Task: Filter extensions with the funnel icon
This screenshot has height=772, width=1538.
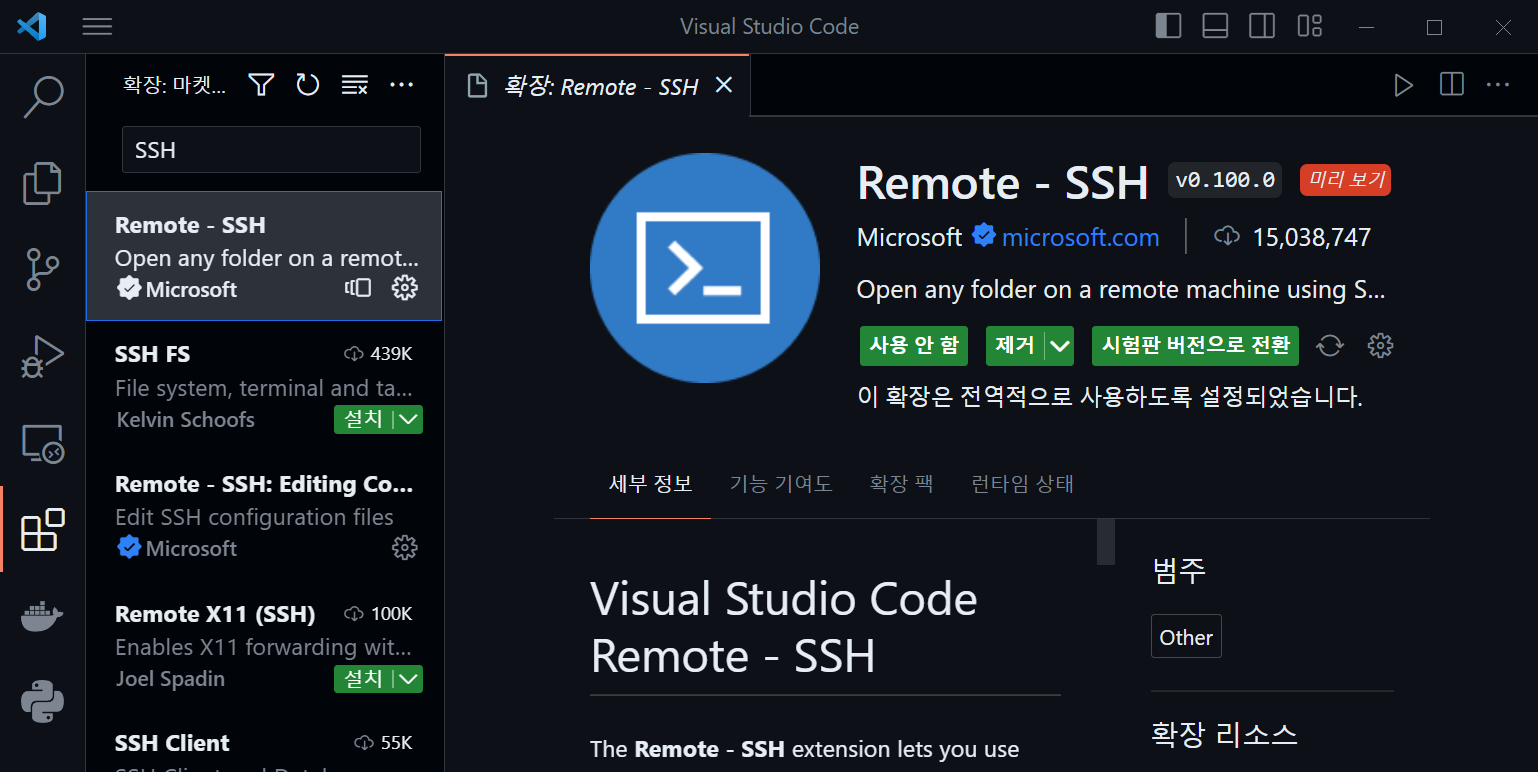Action: click(261, 85)
